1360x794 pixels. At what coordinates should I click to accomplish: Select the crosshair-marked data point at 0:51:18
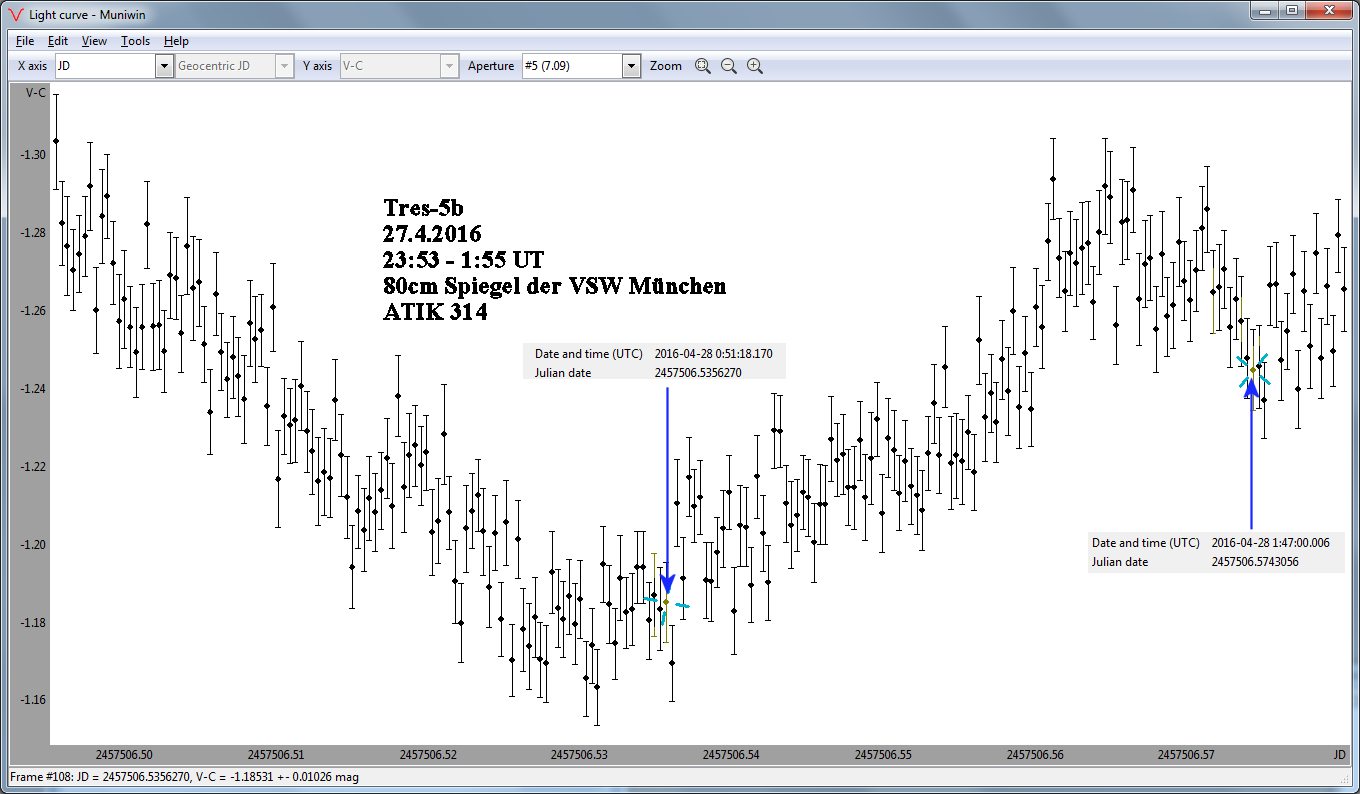pyautogui.click(x=666, y=602)
